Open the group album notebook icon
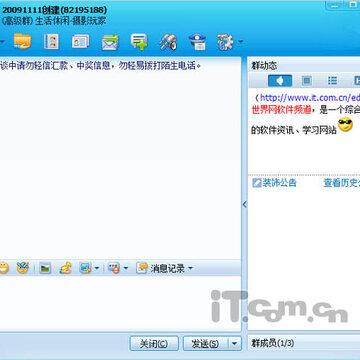Screen dimensions: 360x360 (51, 42)
